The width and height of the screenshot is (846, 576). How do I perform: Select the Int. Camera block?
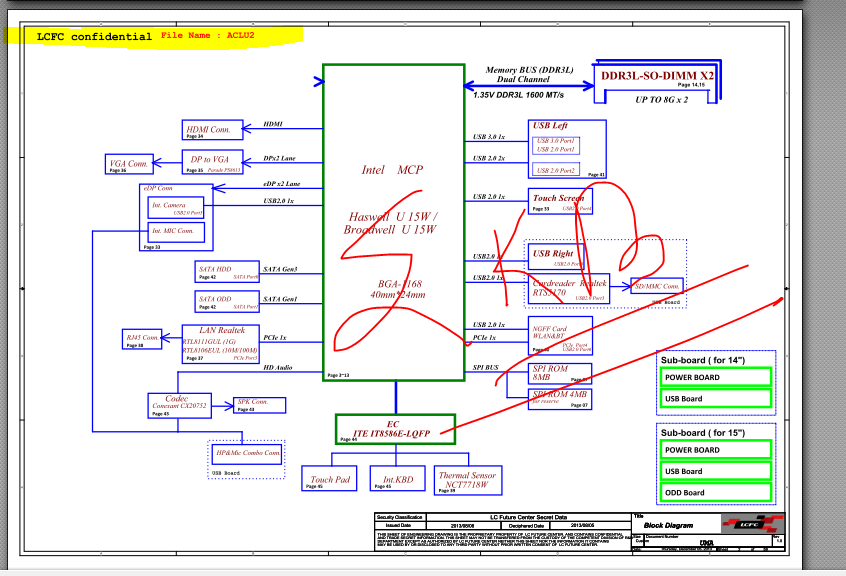point(176,208)
